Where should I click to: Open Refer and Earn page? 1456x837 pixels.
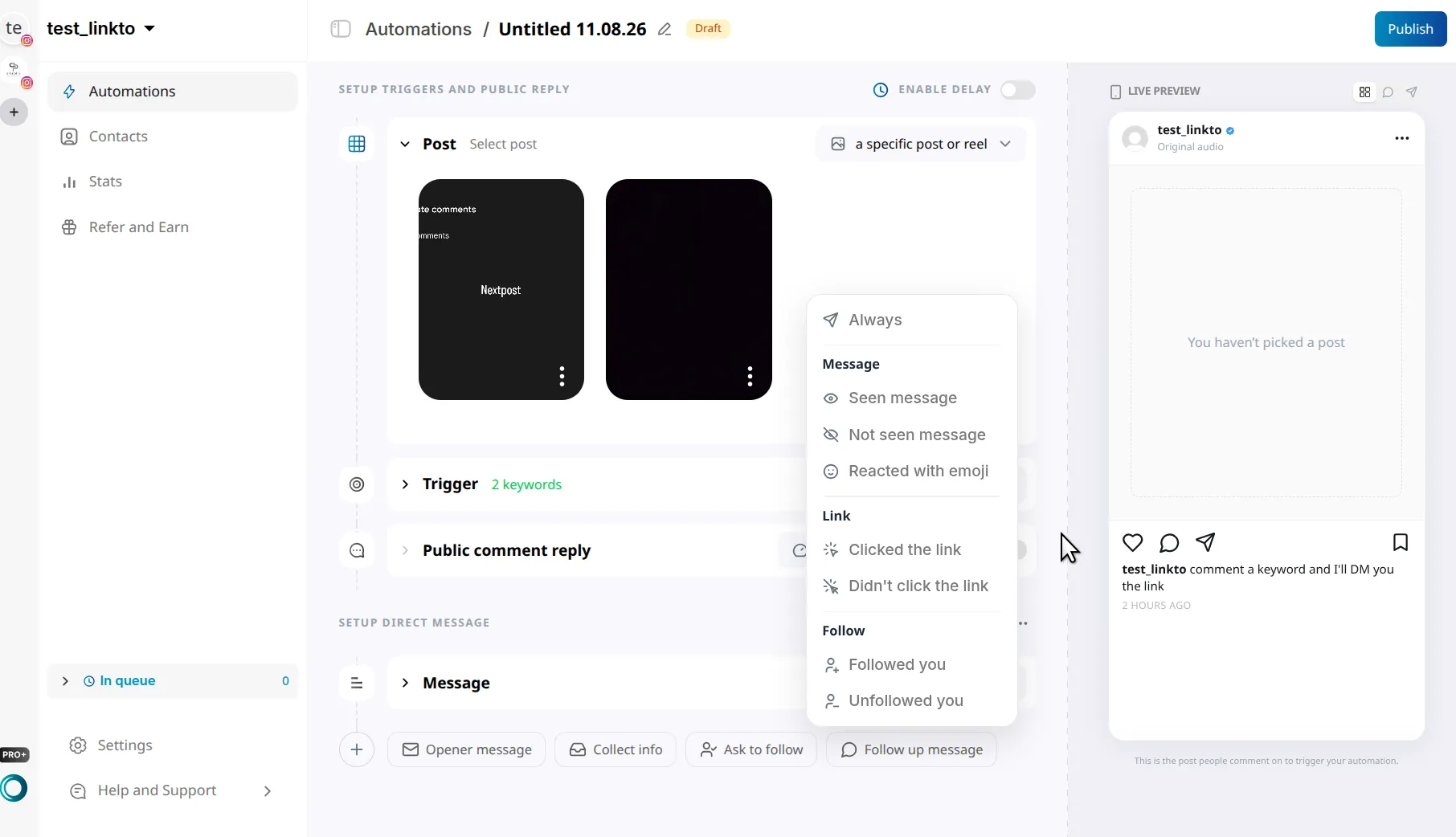coord(173,227)
